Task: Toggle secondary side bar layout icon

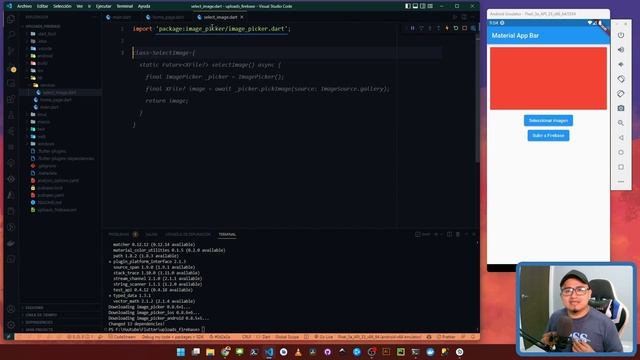Action: tap(422, 6)
